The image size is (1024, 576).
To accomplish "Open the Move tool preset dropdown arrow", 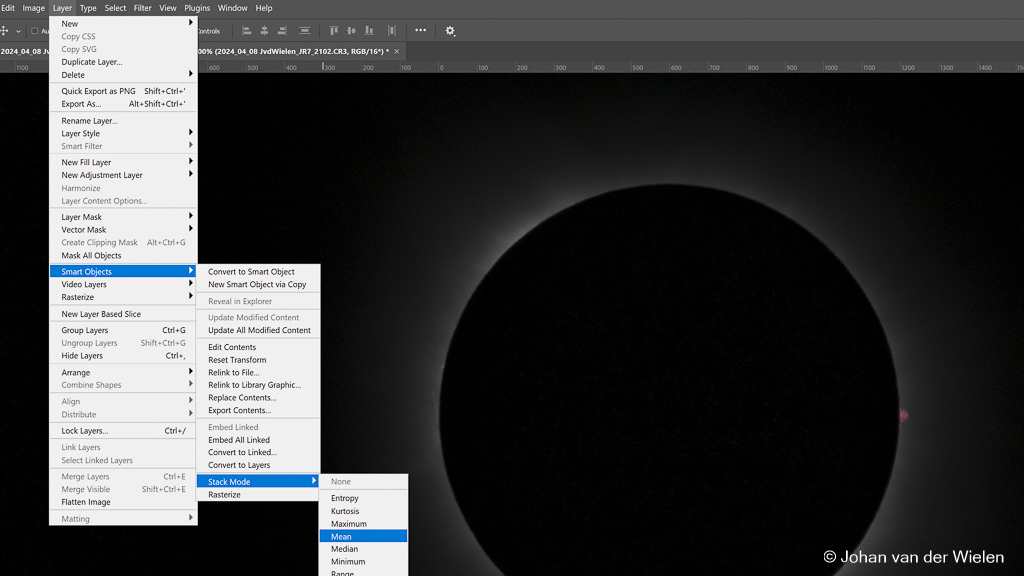I will pyautogui.click(x=18, y=31).
